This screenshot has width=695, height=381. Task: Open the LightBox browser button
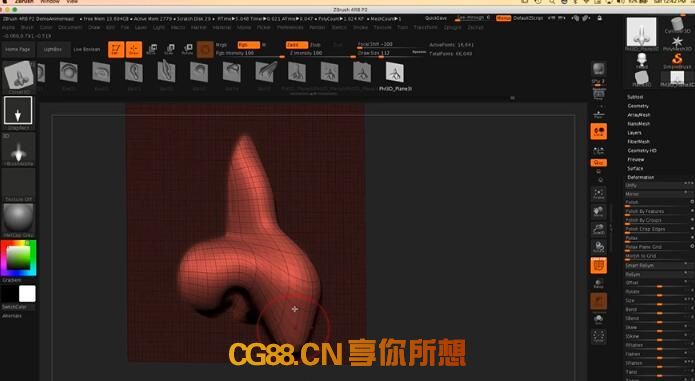point(53,49)
